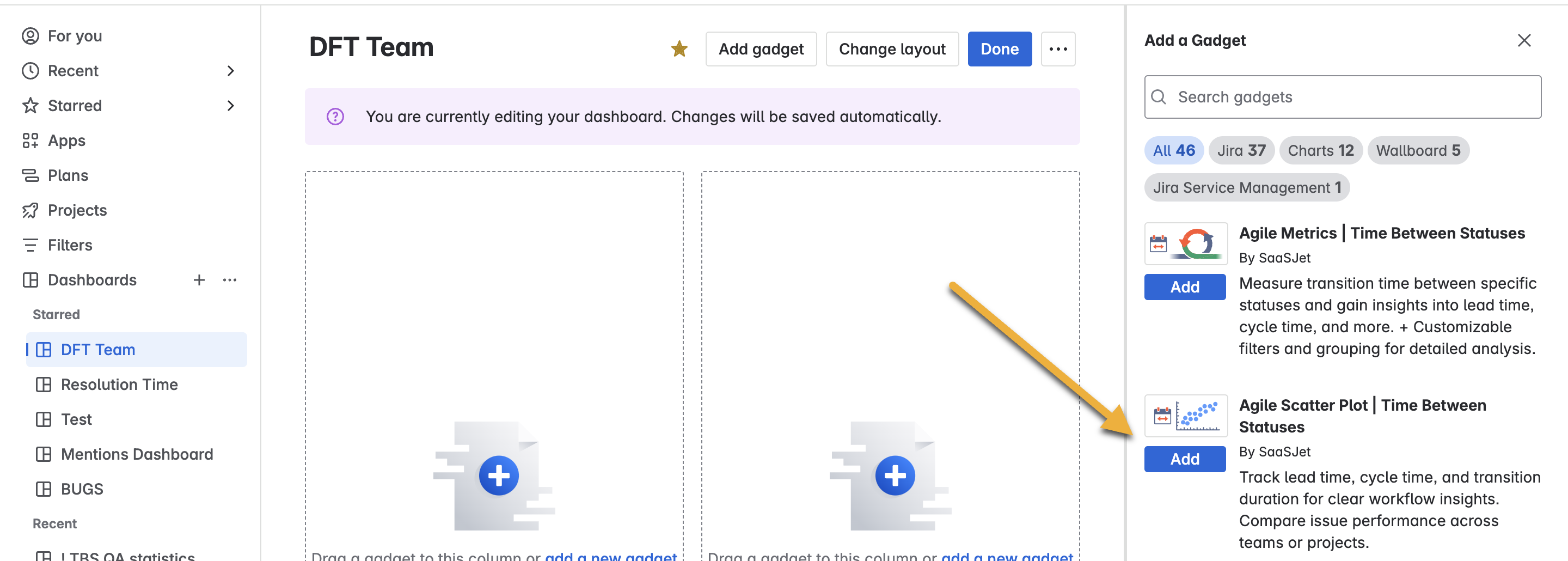Open the more options menu beside Done
Viewport: 1568px width, 561px height.
coord(1058,48)
